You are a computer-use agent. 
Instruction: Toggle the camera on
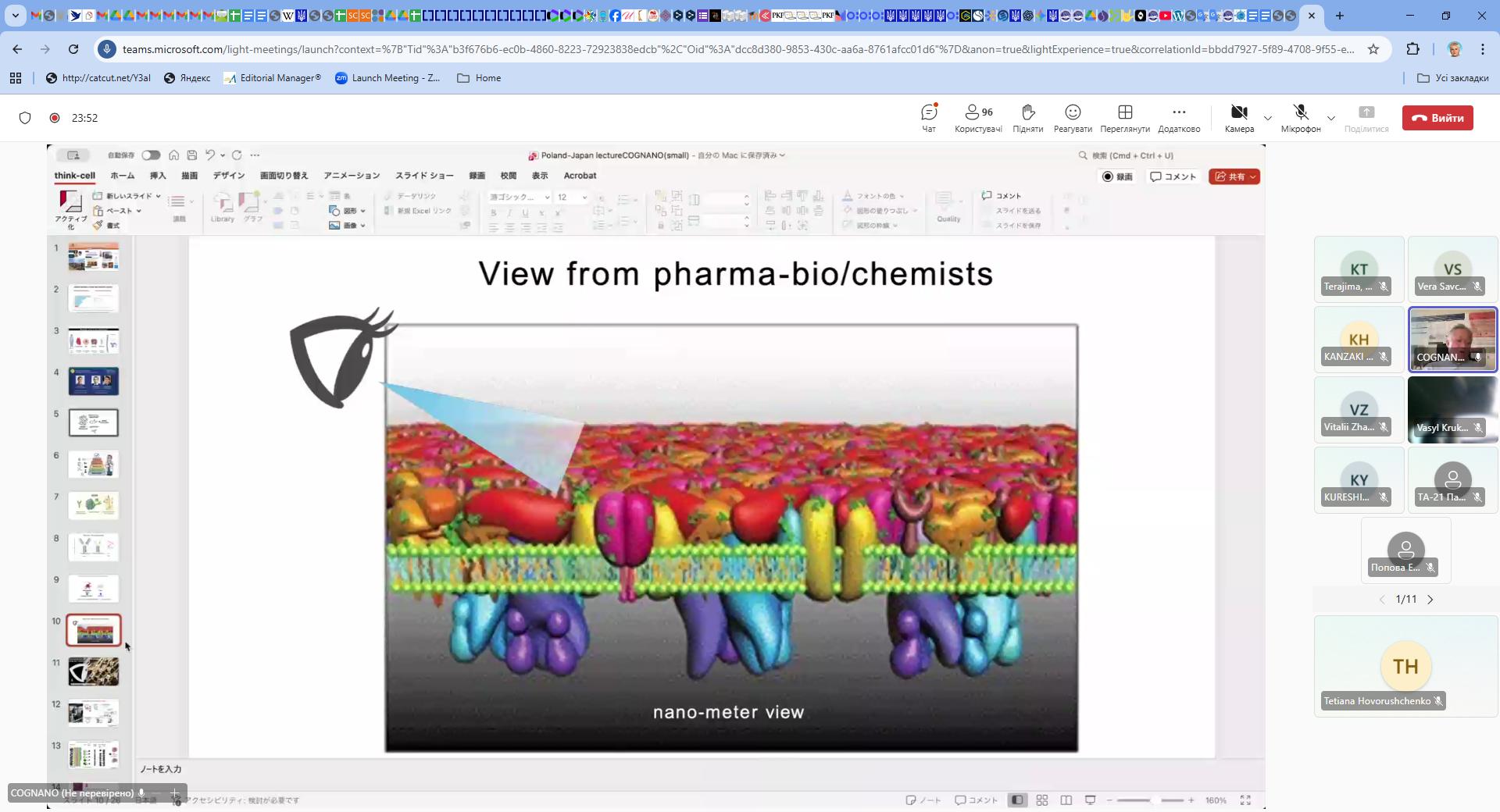point(1239,118)
